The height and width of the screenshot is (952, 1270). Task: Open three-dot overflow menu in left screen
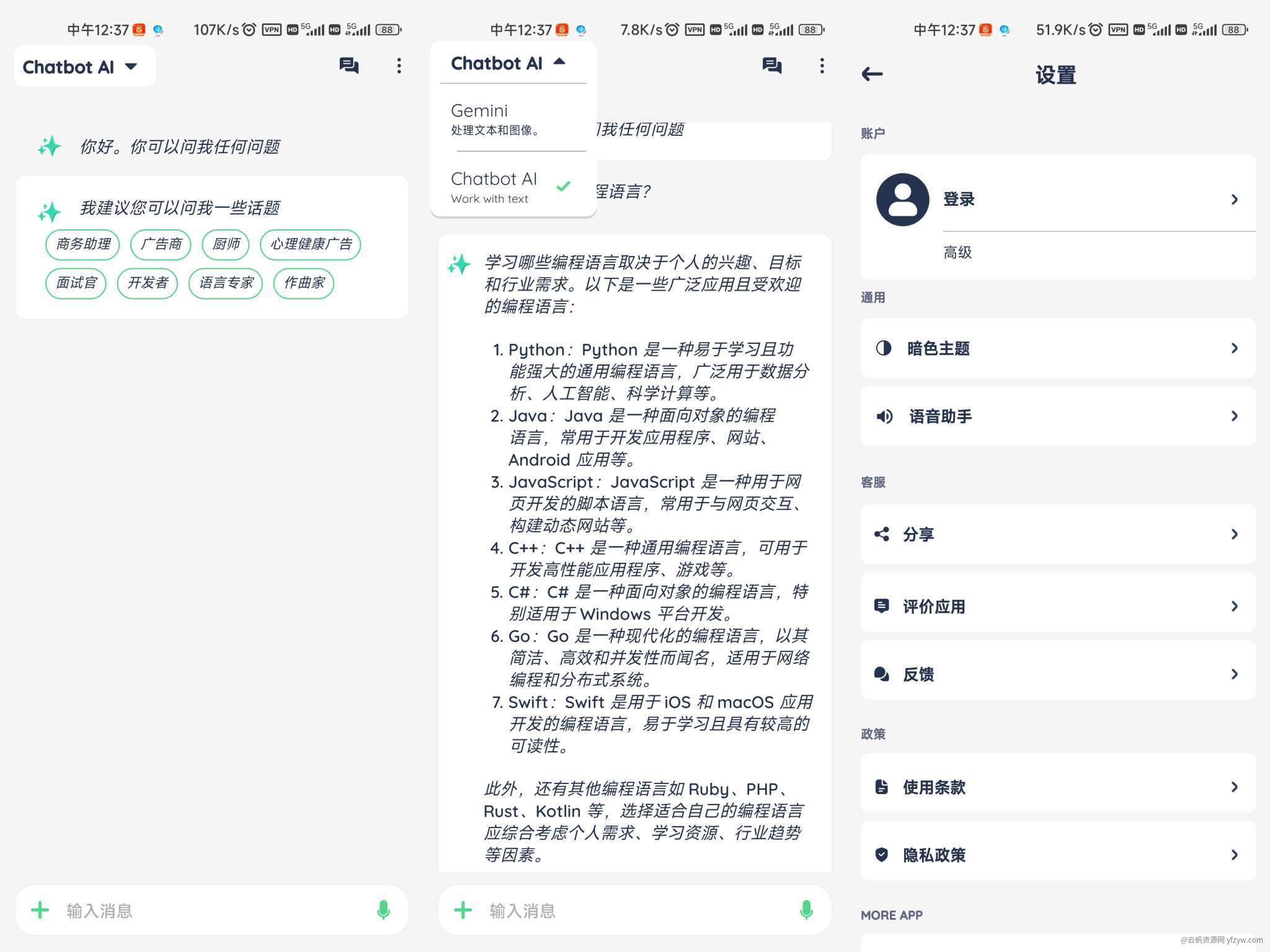click(x=399, y=66)
